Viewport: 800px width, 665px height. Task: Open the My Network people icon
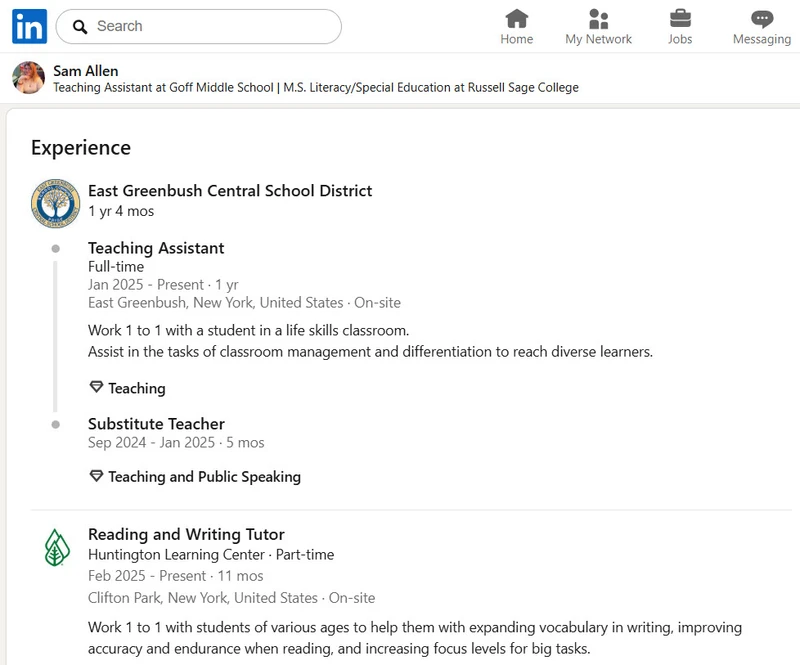(x=598, y=19)
